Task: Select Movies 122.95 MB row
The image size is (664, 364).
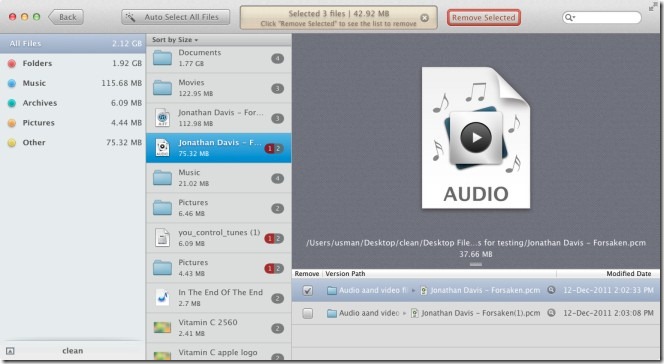Action: coord(219,88)
